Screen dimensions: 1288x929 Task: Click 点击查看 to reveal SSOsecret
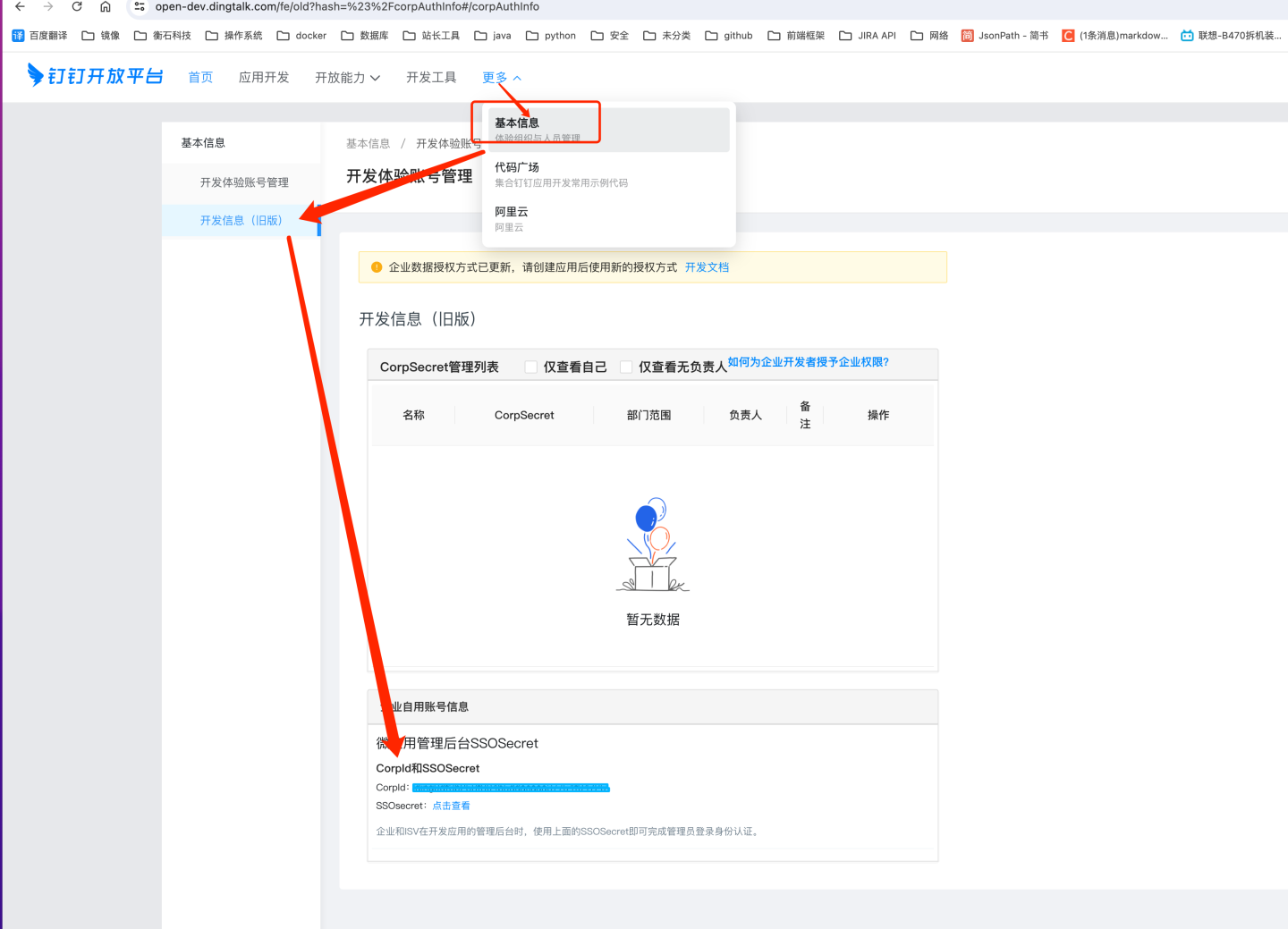(x=451, y=806)
